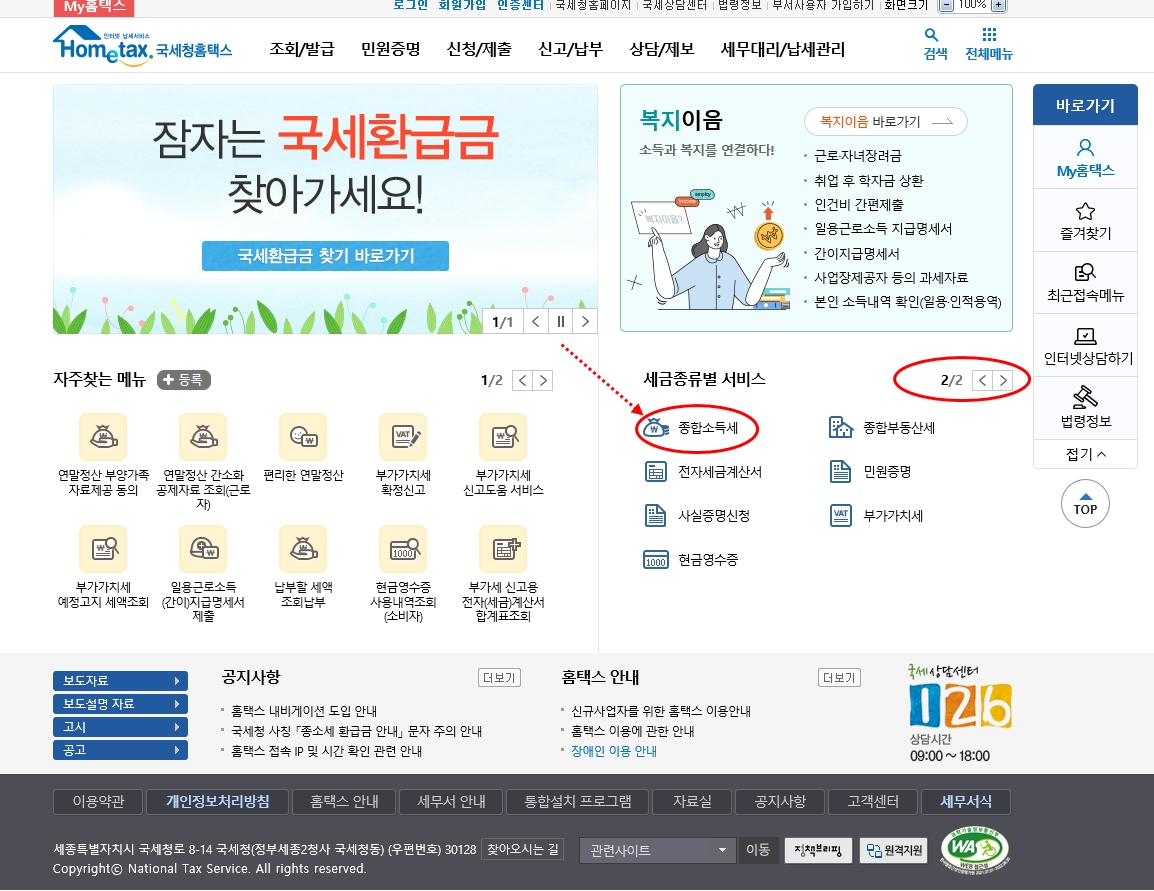This screenshot has height=891, width=1154.
Task: Open 납부할 세액 조회납부 icon
Action: (303, 549)
